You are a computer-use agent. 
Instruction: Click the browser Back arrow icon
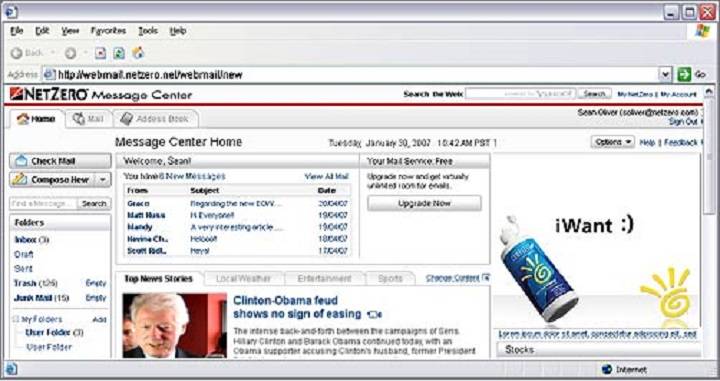[17, 53]
